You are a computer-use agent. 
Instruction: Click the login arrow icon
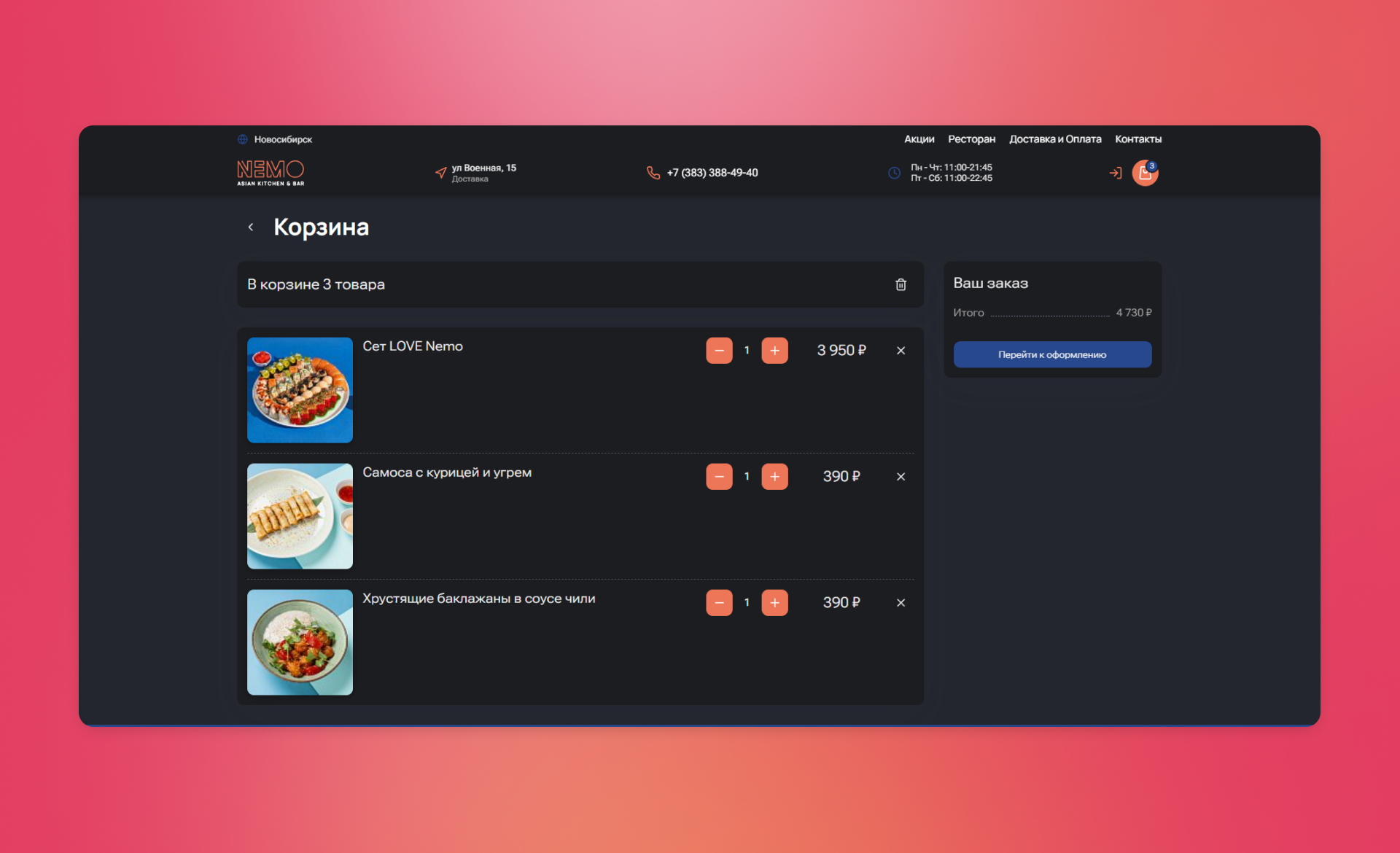pos(1115,174)
